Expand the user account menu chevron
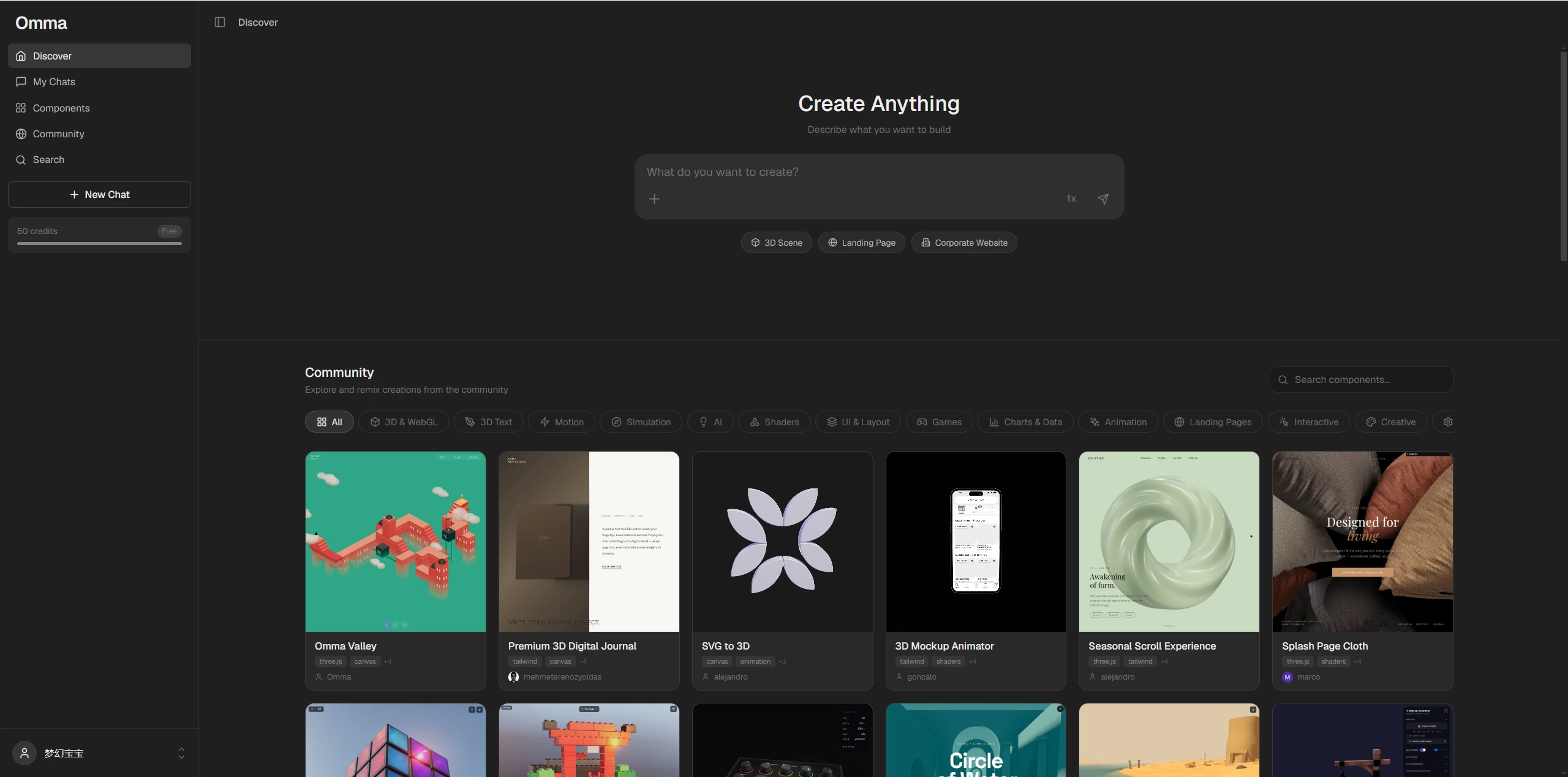The height and width of the screenshot is (777, 1568). [181, 753]
